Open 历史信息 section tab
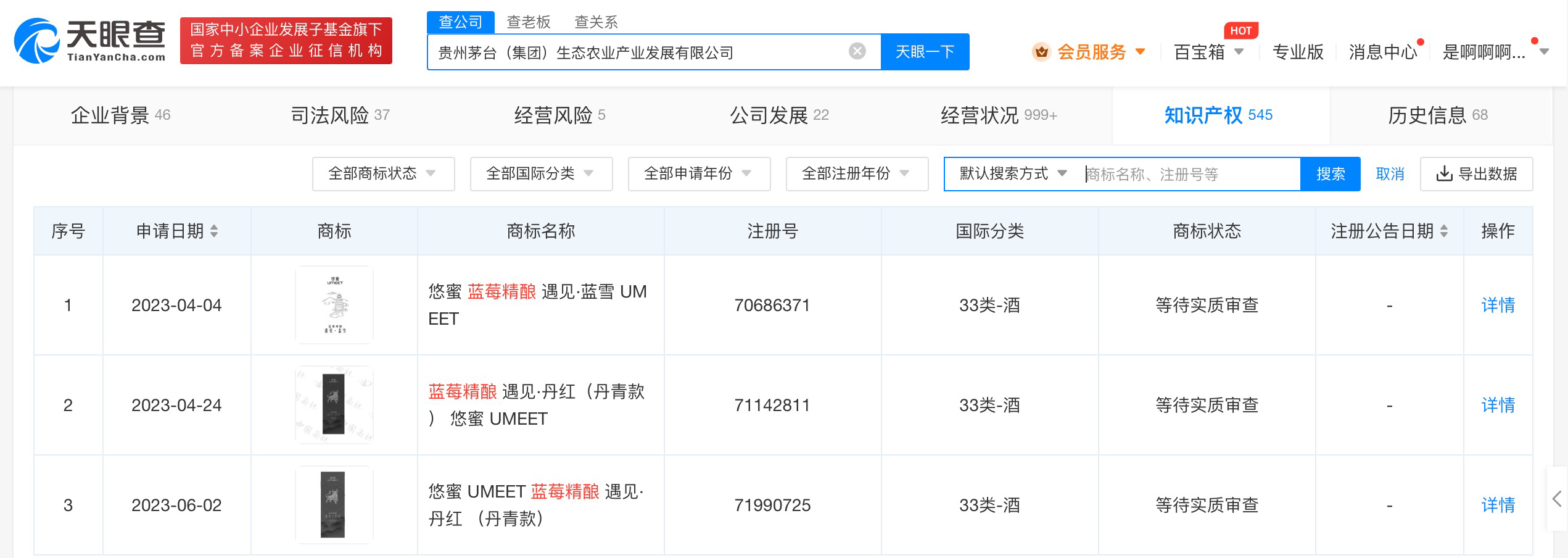1568x558 pixels. (1438, 115)
